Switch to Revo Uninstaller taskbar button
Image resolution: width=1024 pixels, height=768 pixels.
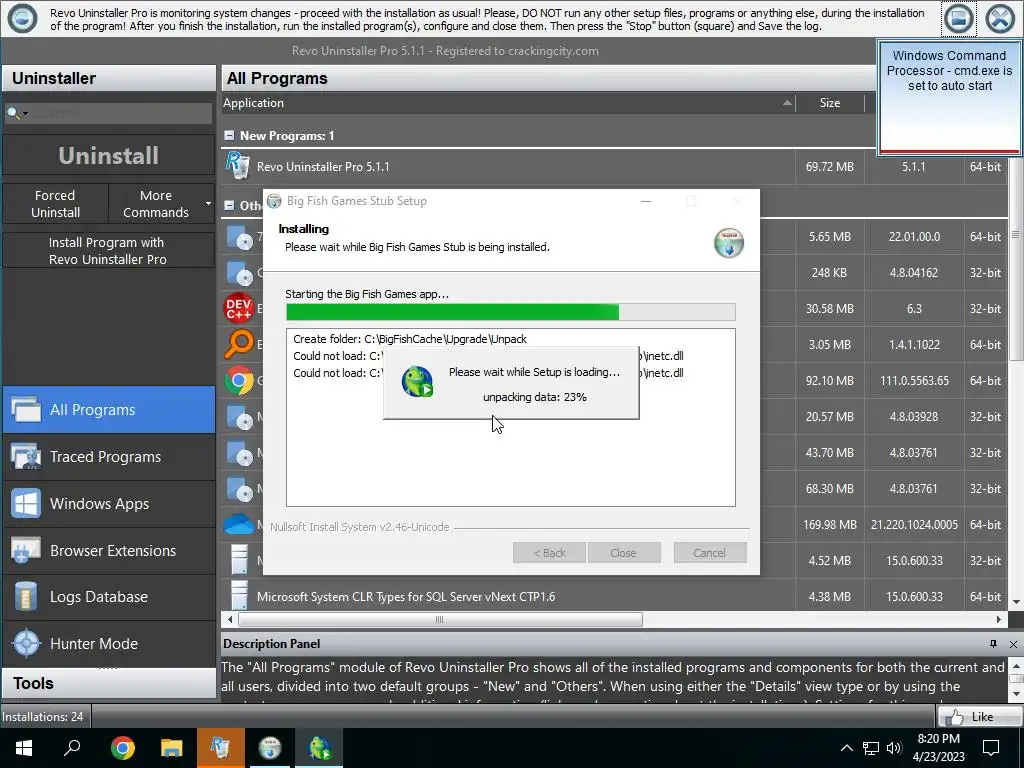pos(220,748)
